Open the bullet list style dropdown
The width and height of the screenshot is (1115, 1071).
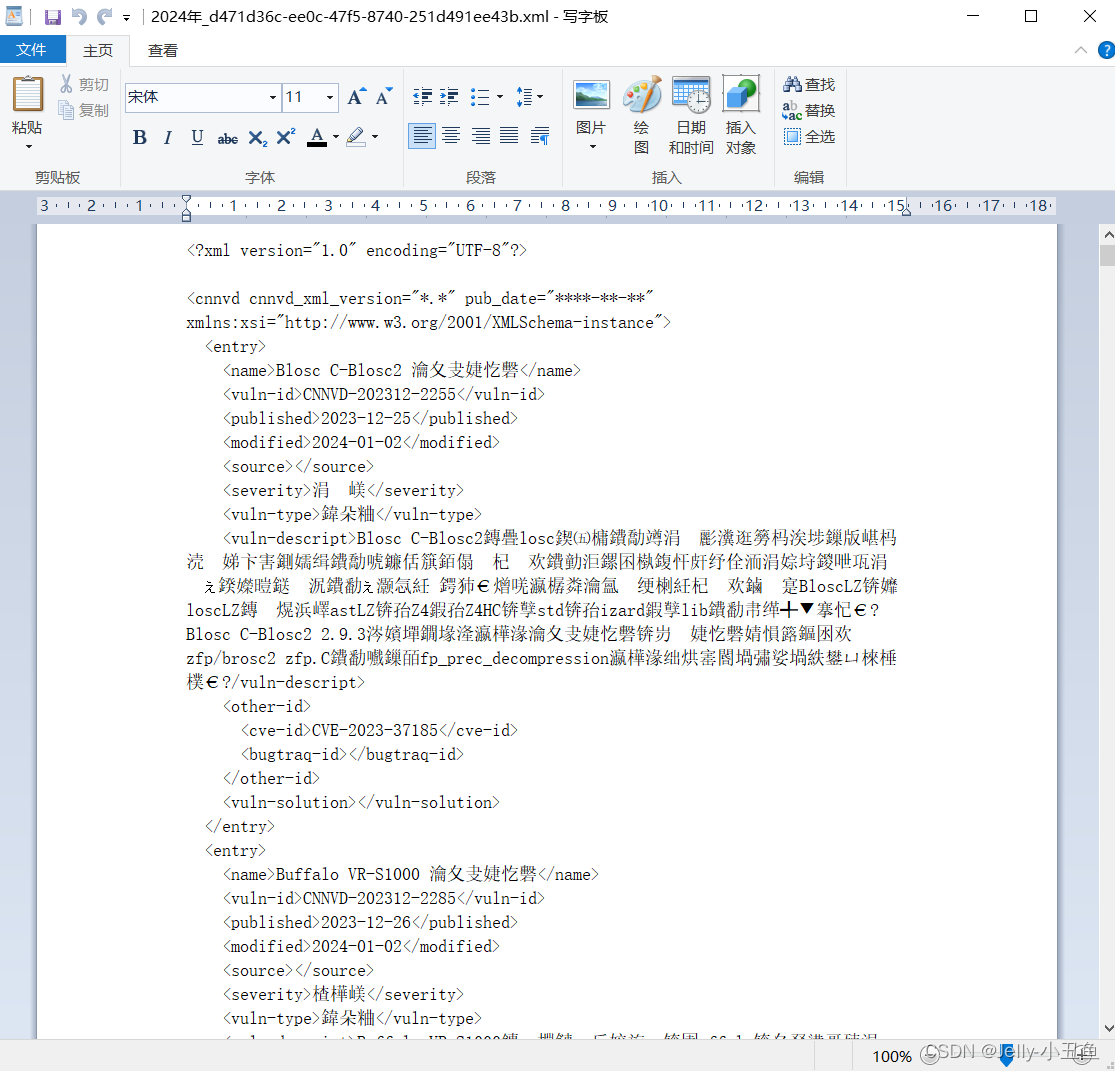click(x=500, y=97)
